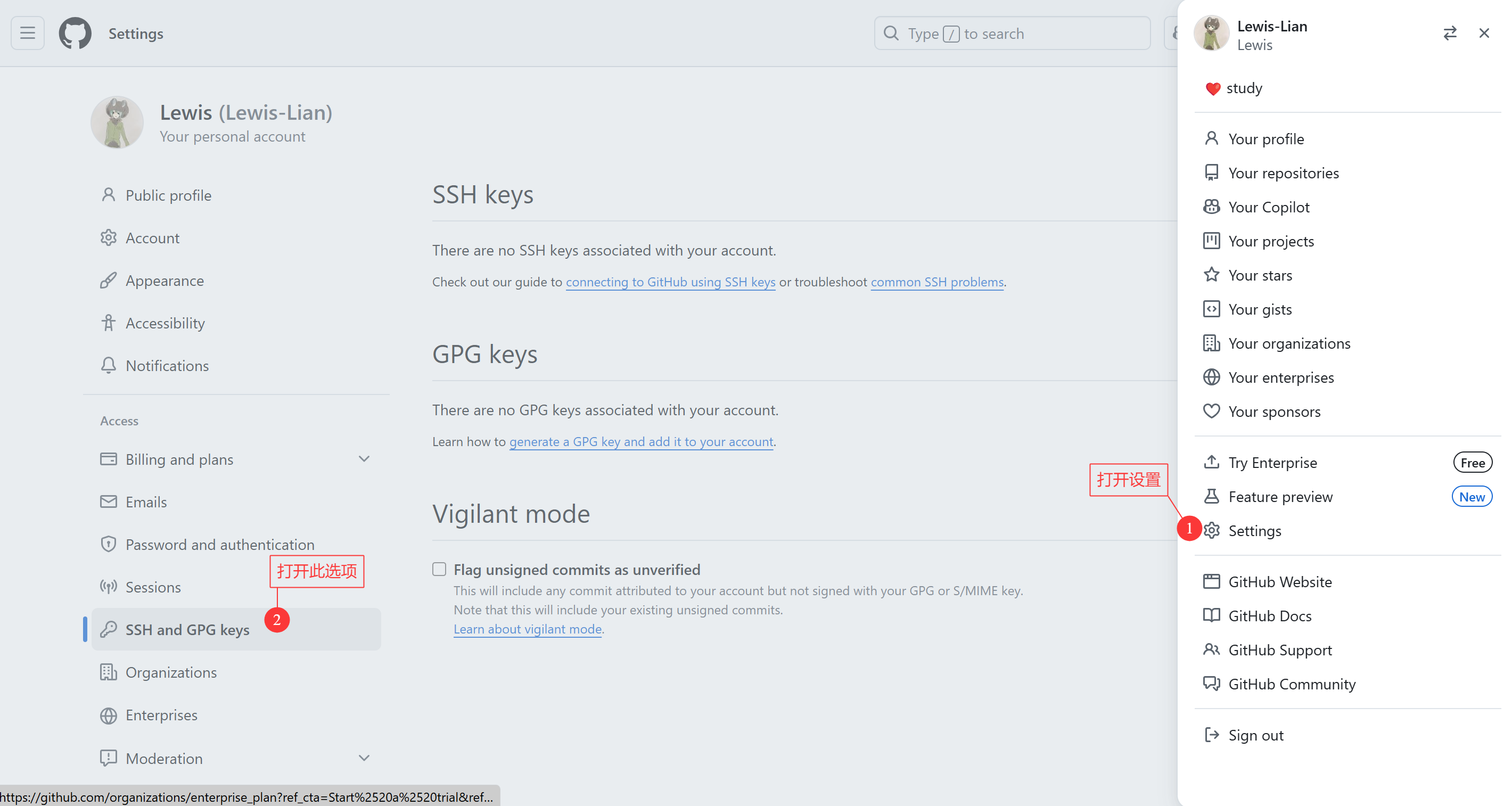Click the Your sponsors heart icon

(1212, 411)
